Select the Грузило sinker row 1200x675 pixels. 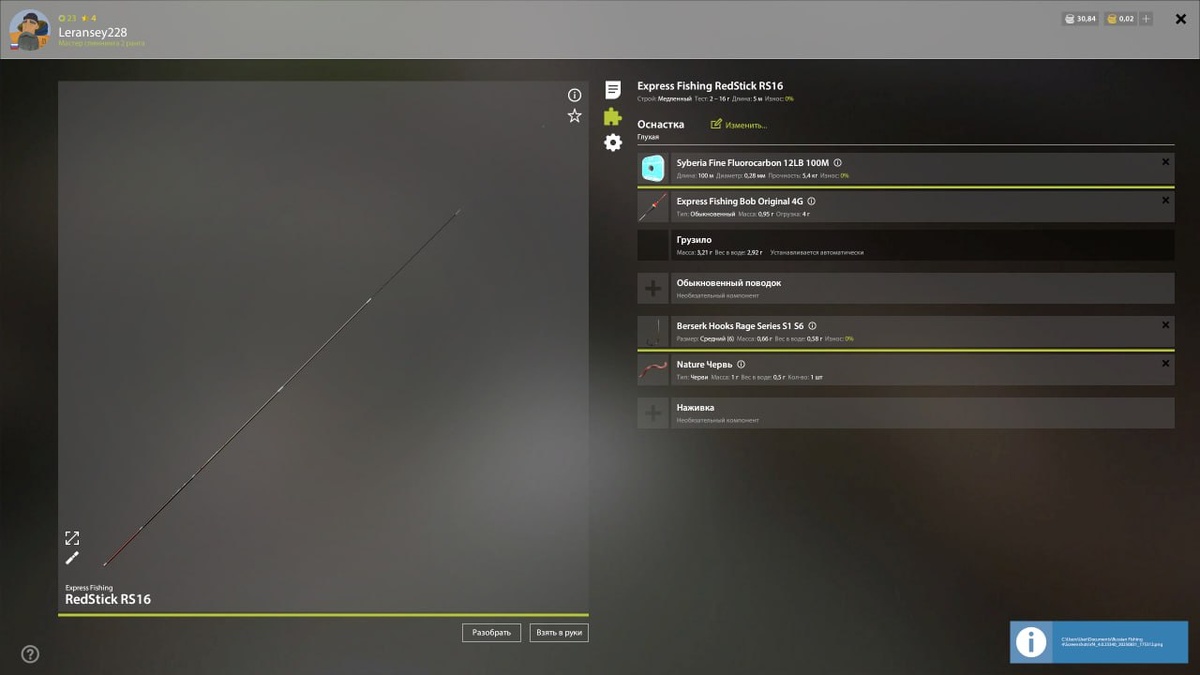(x=906, y=245)
